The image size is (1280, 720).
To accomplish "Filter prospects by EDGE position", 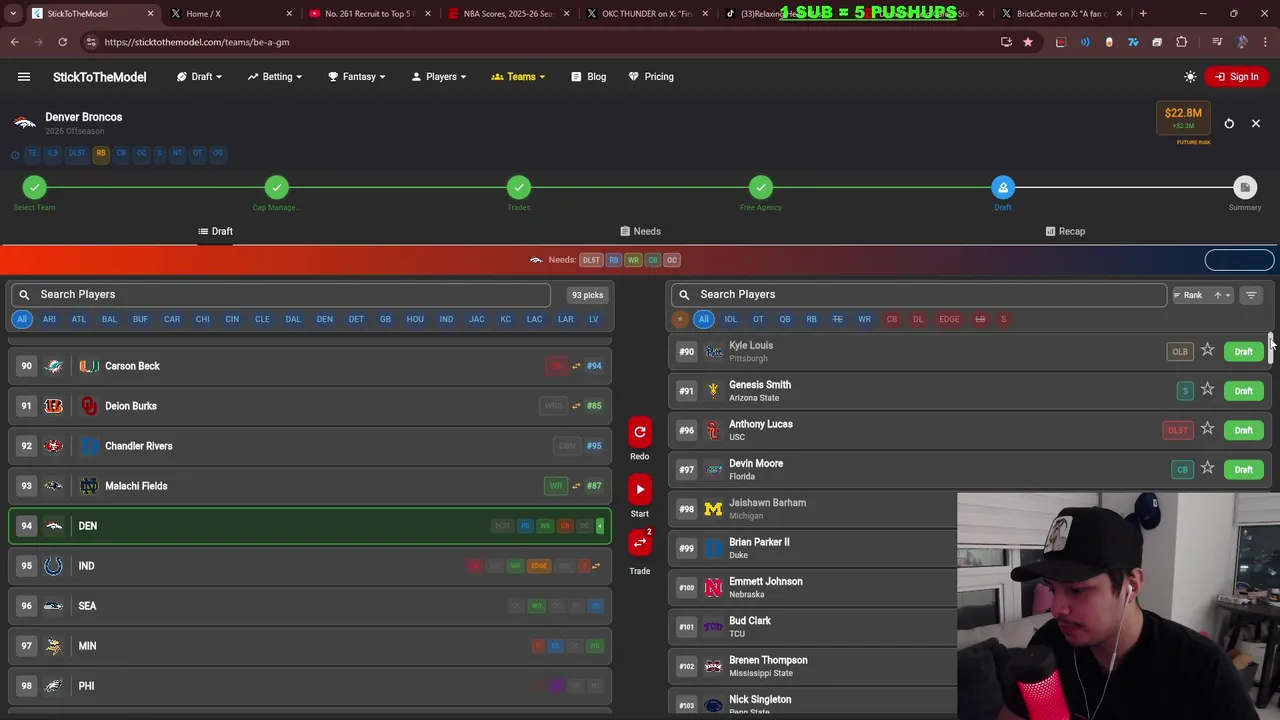I will (x=949, y=319).
